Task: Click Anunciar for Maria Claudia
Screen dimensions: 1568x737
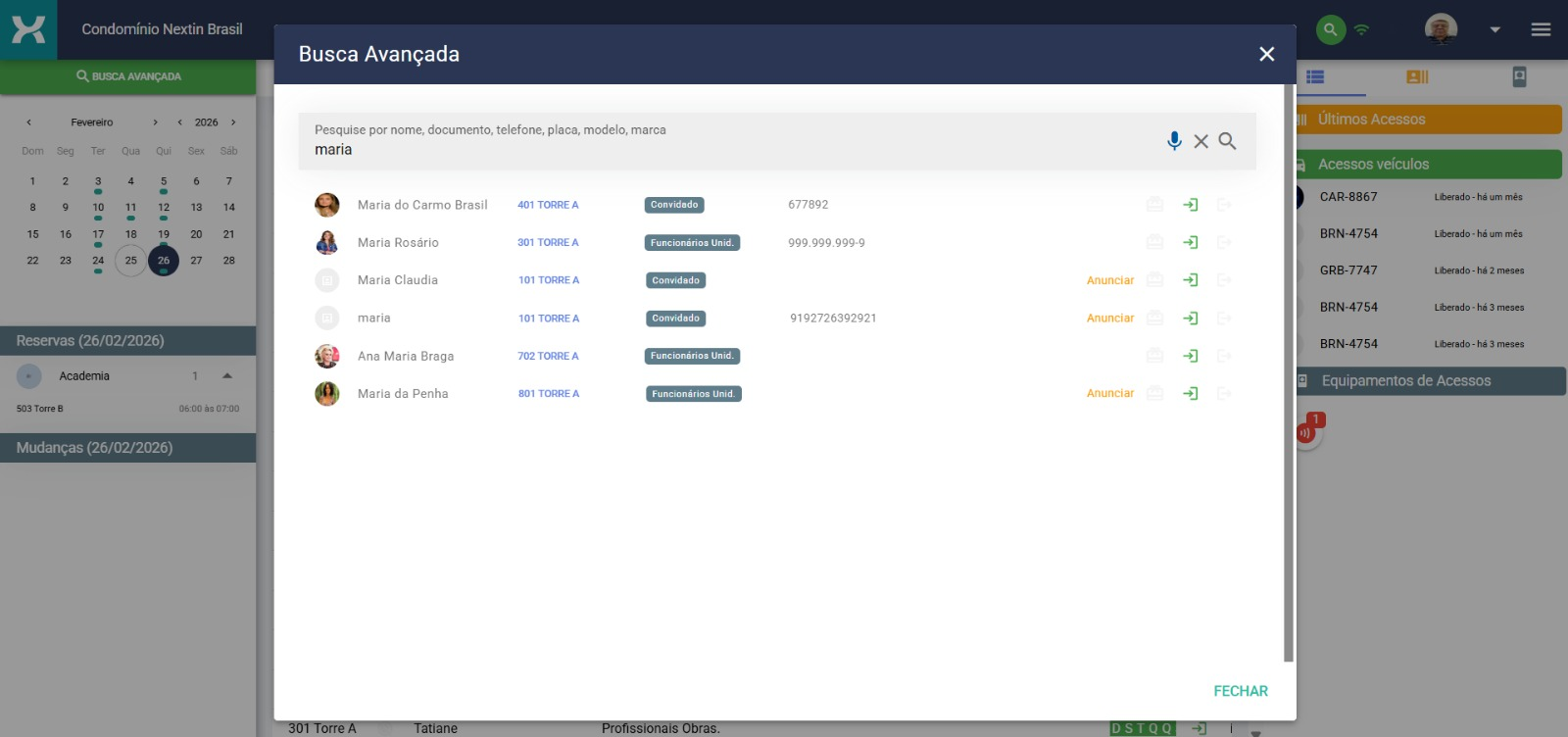Action: [1109, 280]
